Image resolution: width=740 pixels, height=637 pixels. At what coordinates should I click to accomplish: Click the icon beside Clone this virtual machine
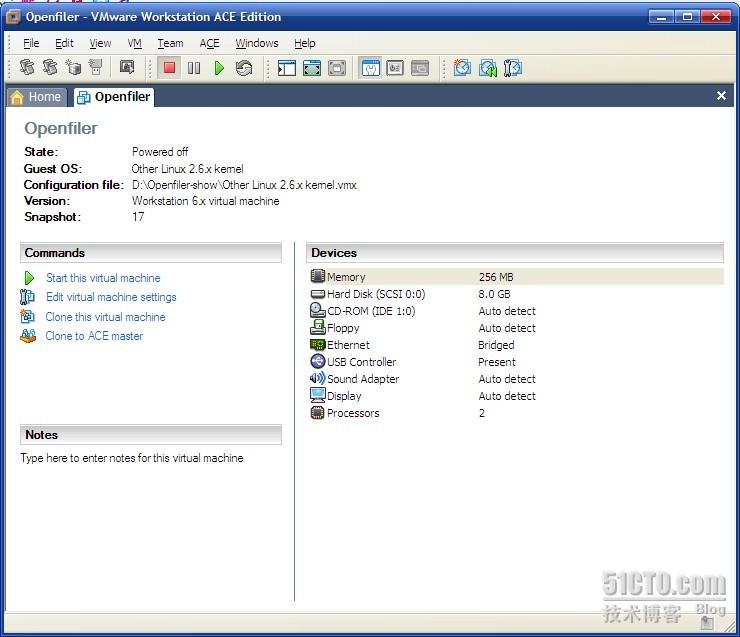click(x=27, y=316)
